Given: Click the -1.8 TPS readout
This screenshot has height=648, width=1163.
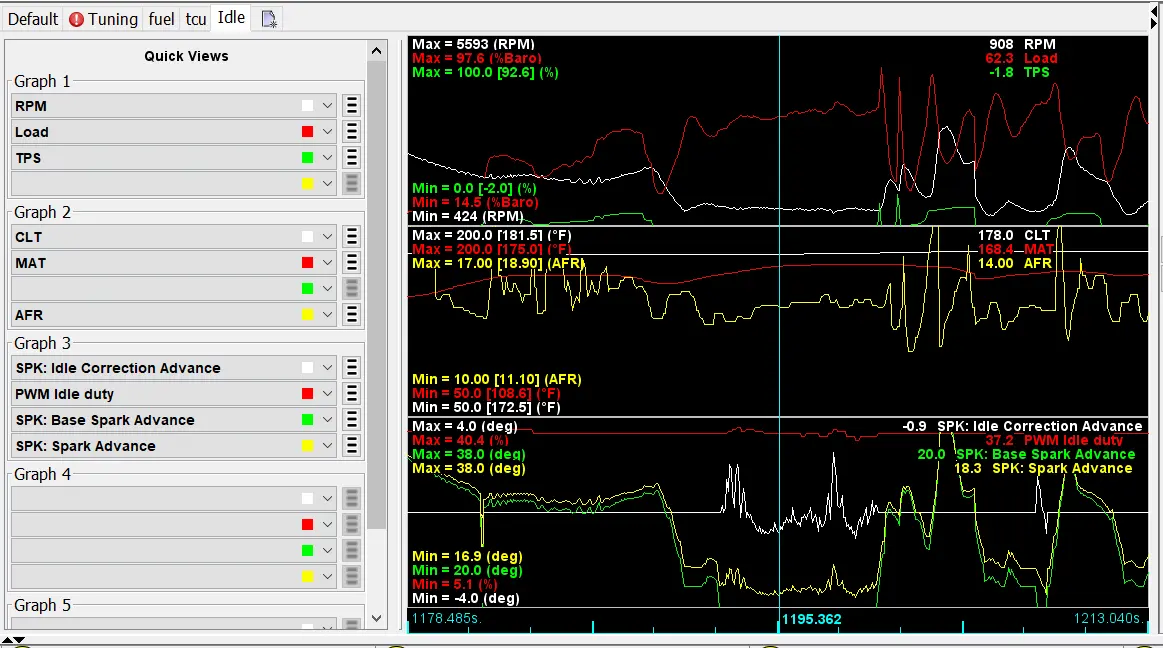Looking at the screenshot, I should click(x=1019, y=73).
